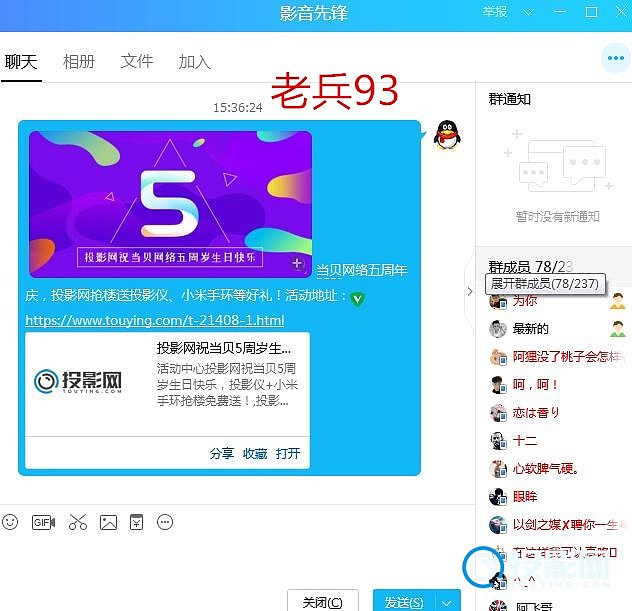Open the GIF sticker tool
The width and height of the screenshot is (632, 611).
point(43,522)
